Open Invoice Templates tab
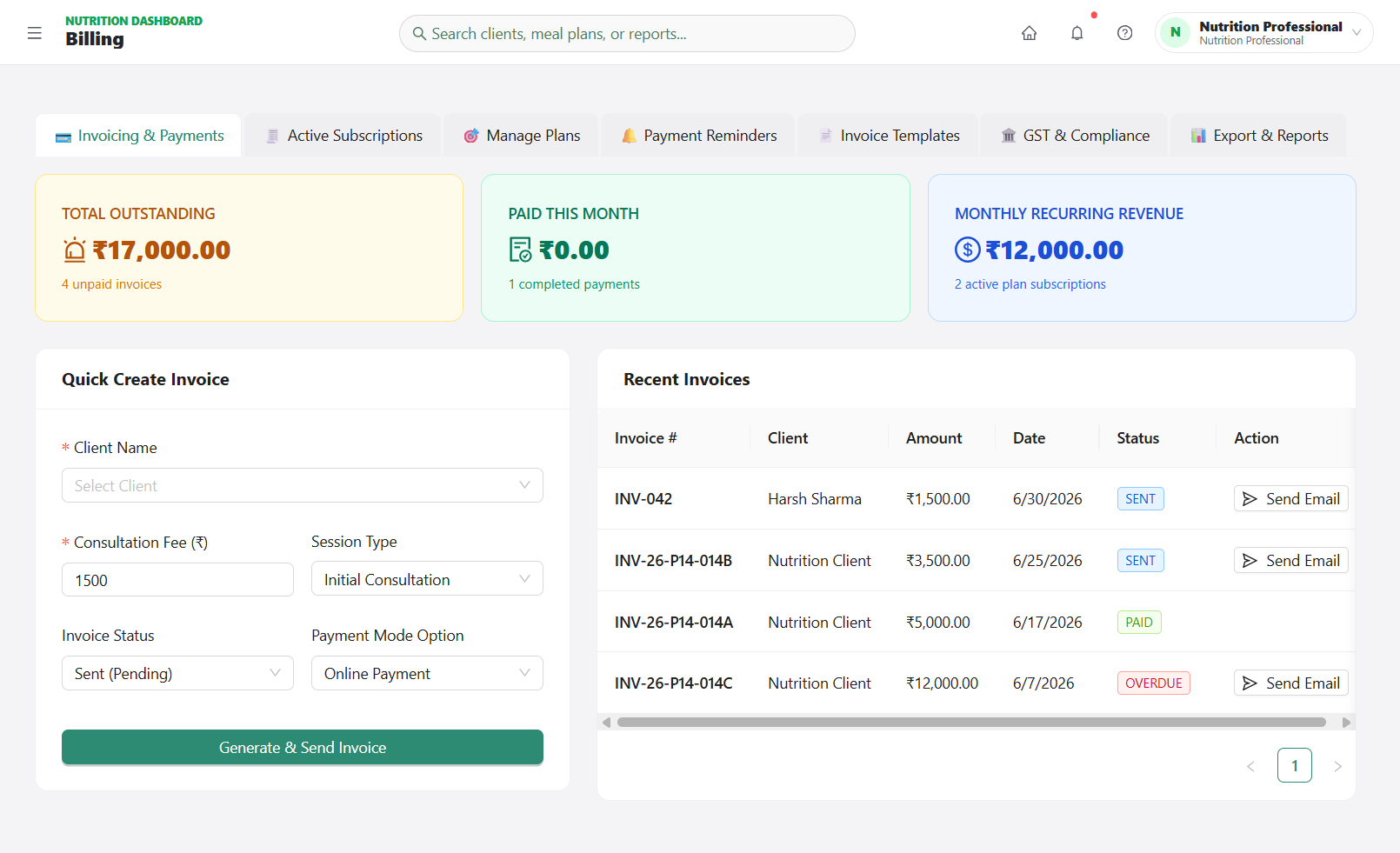Screen dimensions: 1400x853 click(x=889, y=136)
